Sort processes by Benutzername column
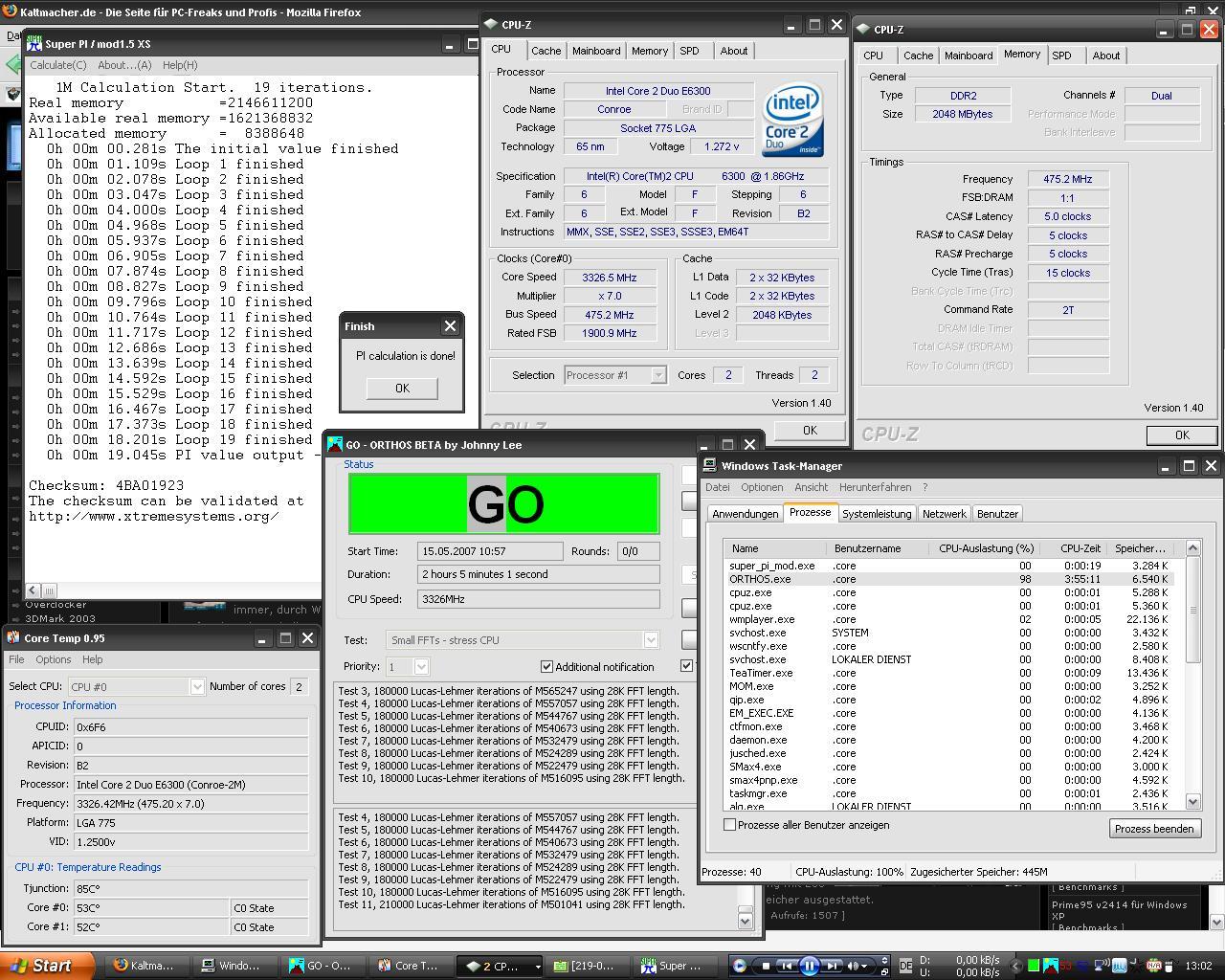Screen dimensions: 1225x980 [x=878, y=548]
